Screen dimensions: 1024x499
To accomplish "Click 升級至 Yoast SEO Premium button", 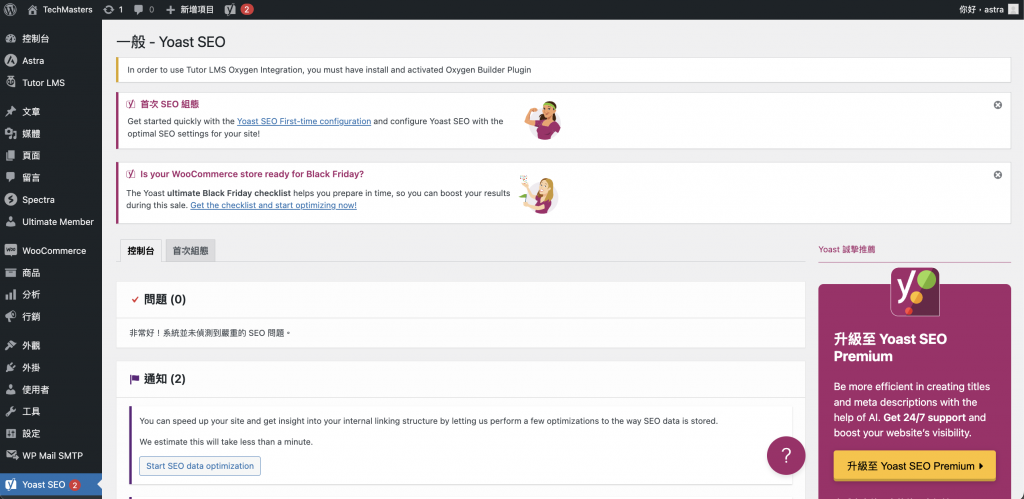I will [x=914, y=466].
